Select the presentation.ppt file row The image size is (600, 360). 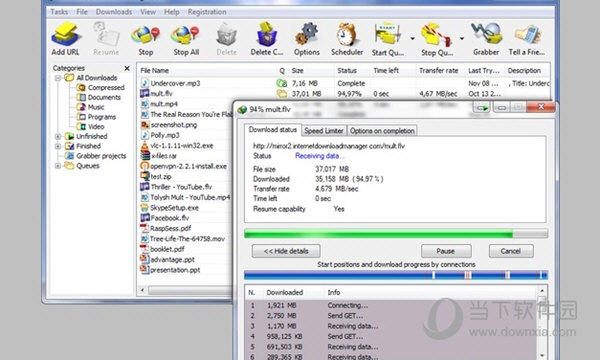pyautogui.click(x=185, y=270)
